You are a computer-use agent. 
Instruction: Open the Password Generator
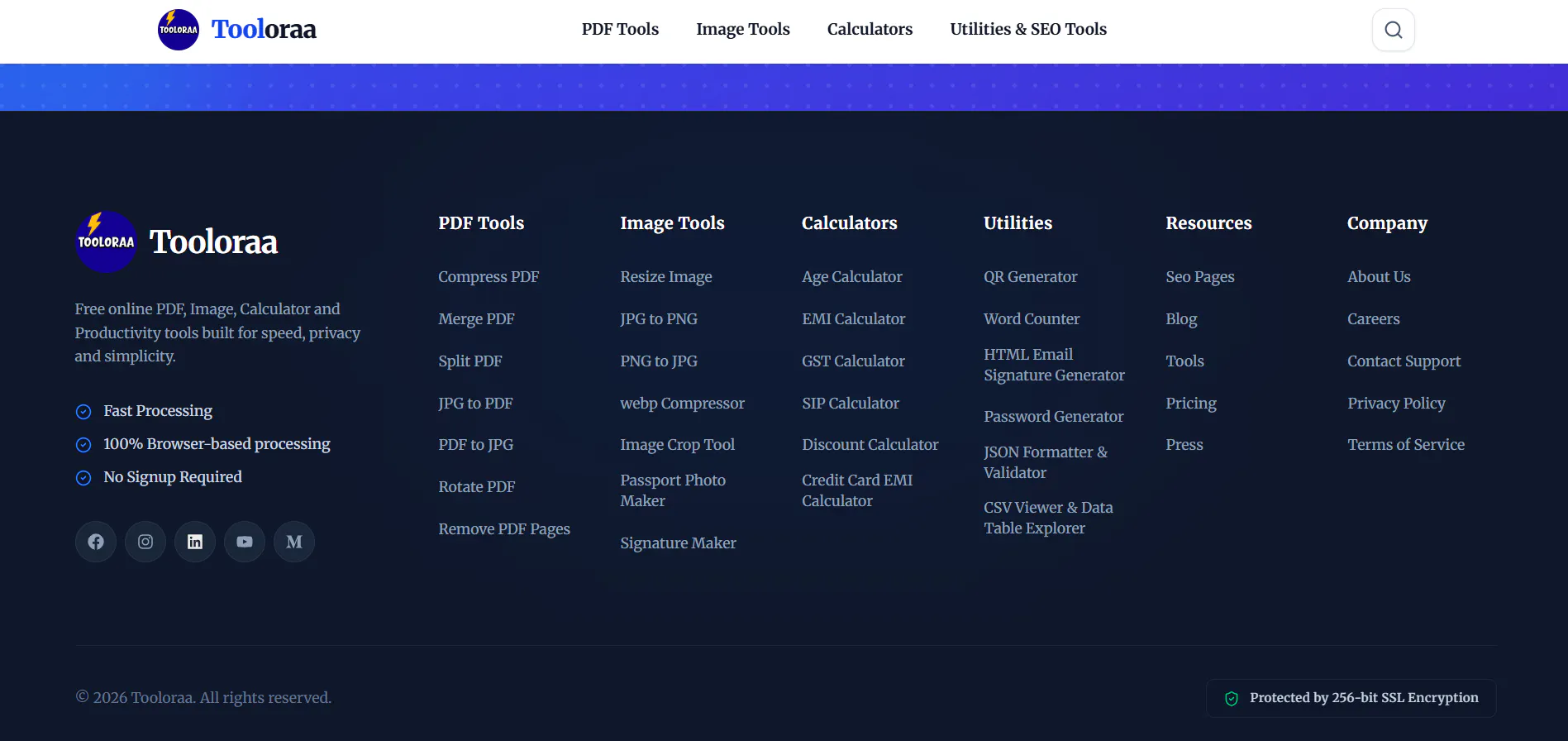[x=1054, y=417]
